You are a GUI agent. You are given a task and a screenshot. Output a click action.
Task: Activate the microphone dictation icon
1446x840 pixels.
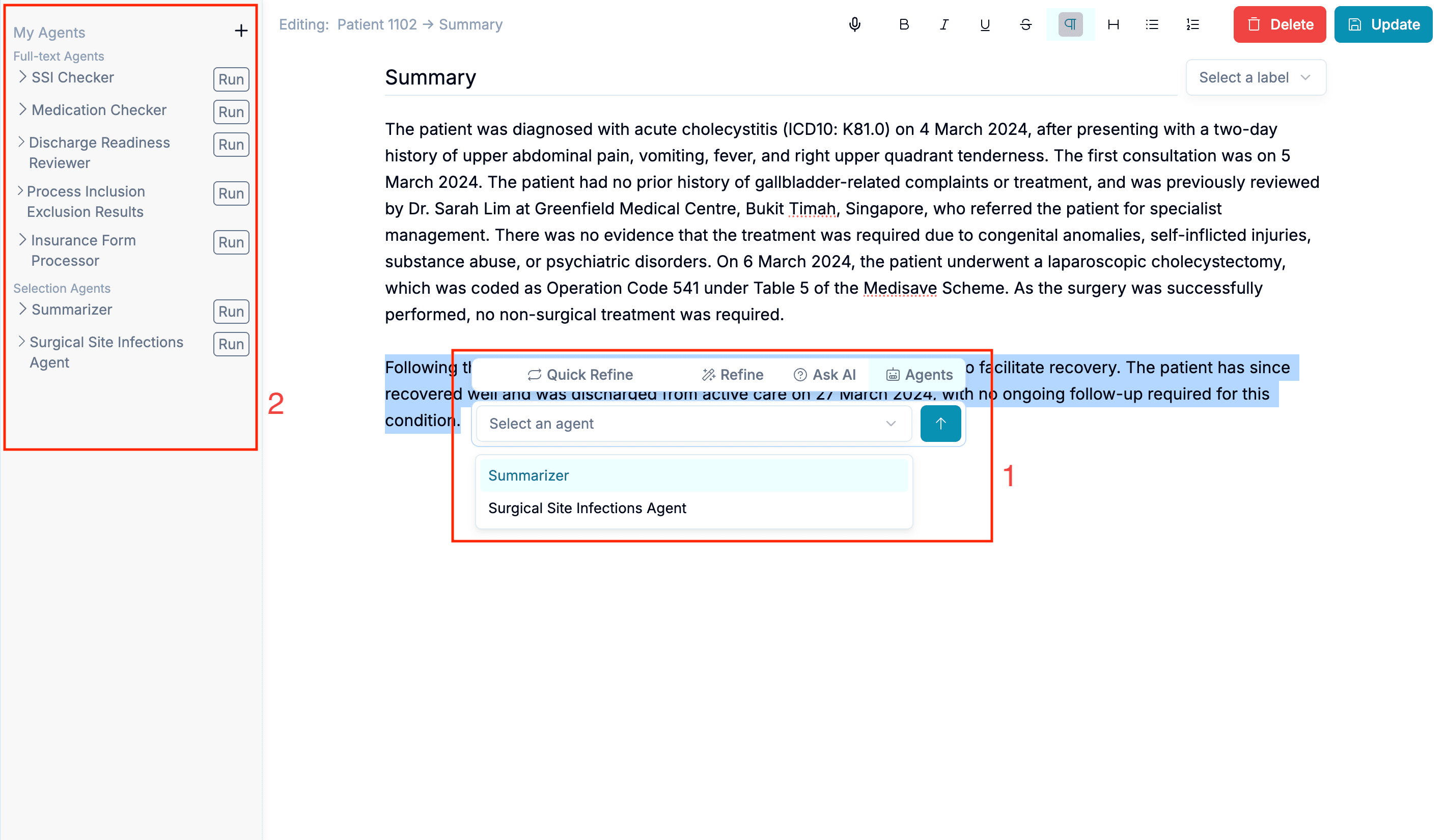point(854,24)
